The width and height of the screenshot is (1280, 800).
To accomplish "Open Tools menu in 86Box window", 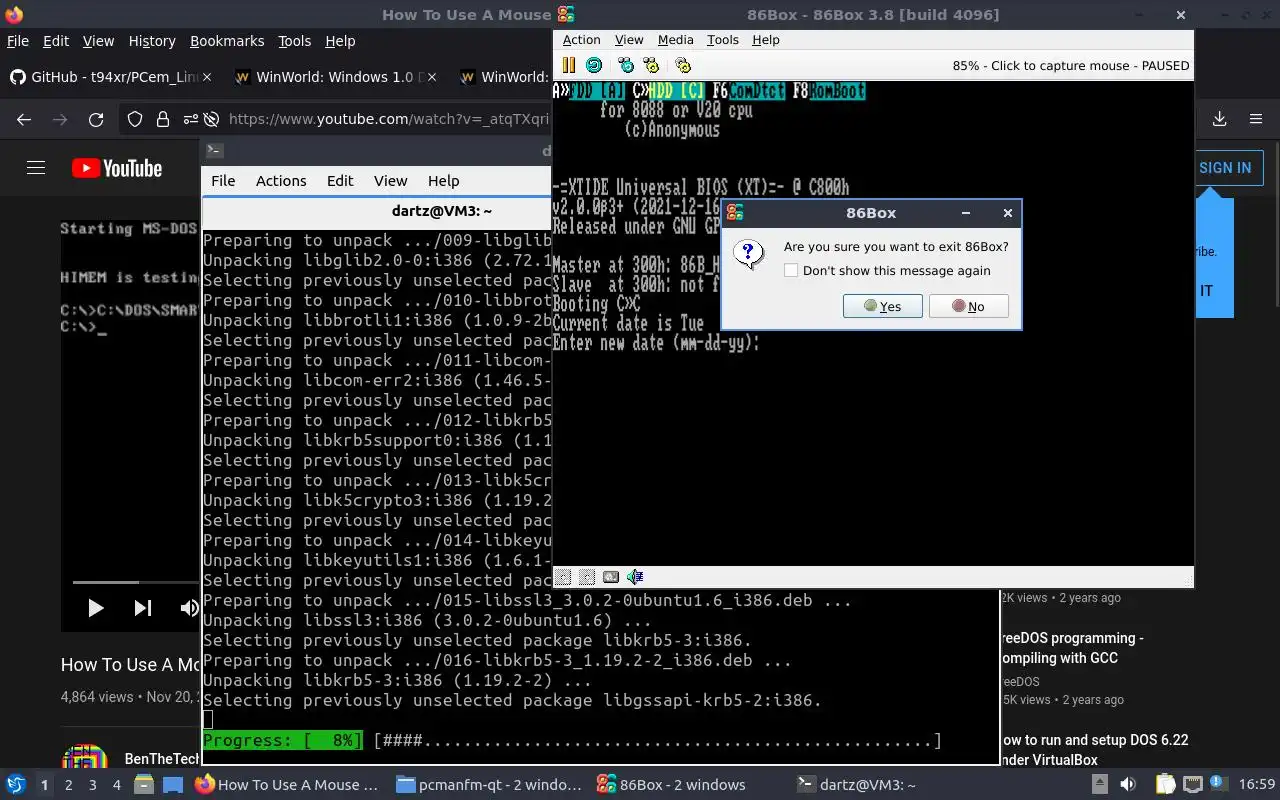I will click(x=722, y=40).
